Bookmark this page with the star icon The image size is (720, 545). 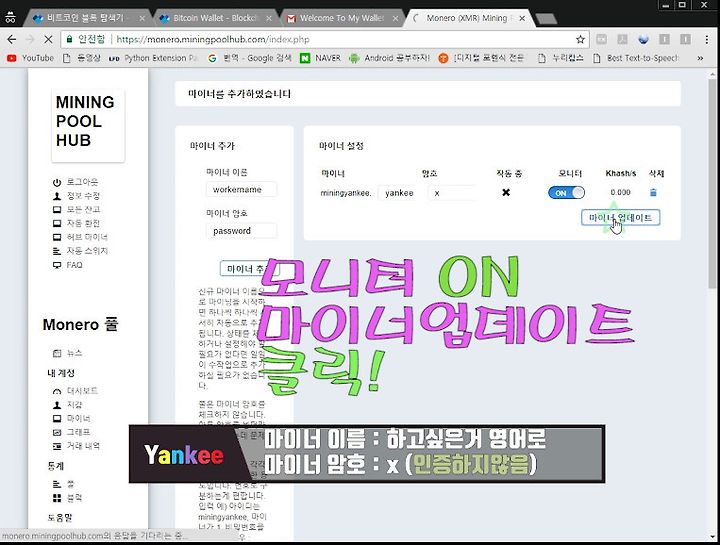coord(580,39)
